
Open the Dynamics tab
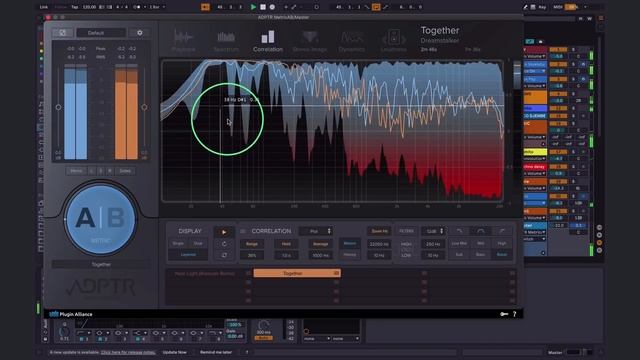(351, 41)
